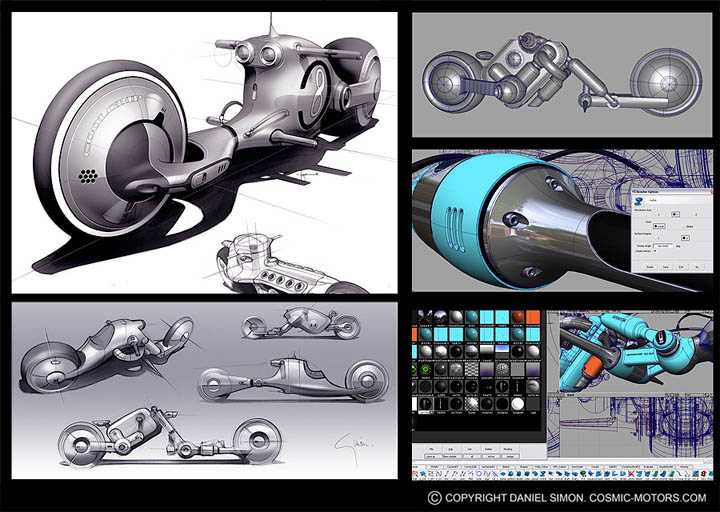Set Surface Degree to 1
Image resolution: width=720 pixels, height=512 pixels.
659,238
